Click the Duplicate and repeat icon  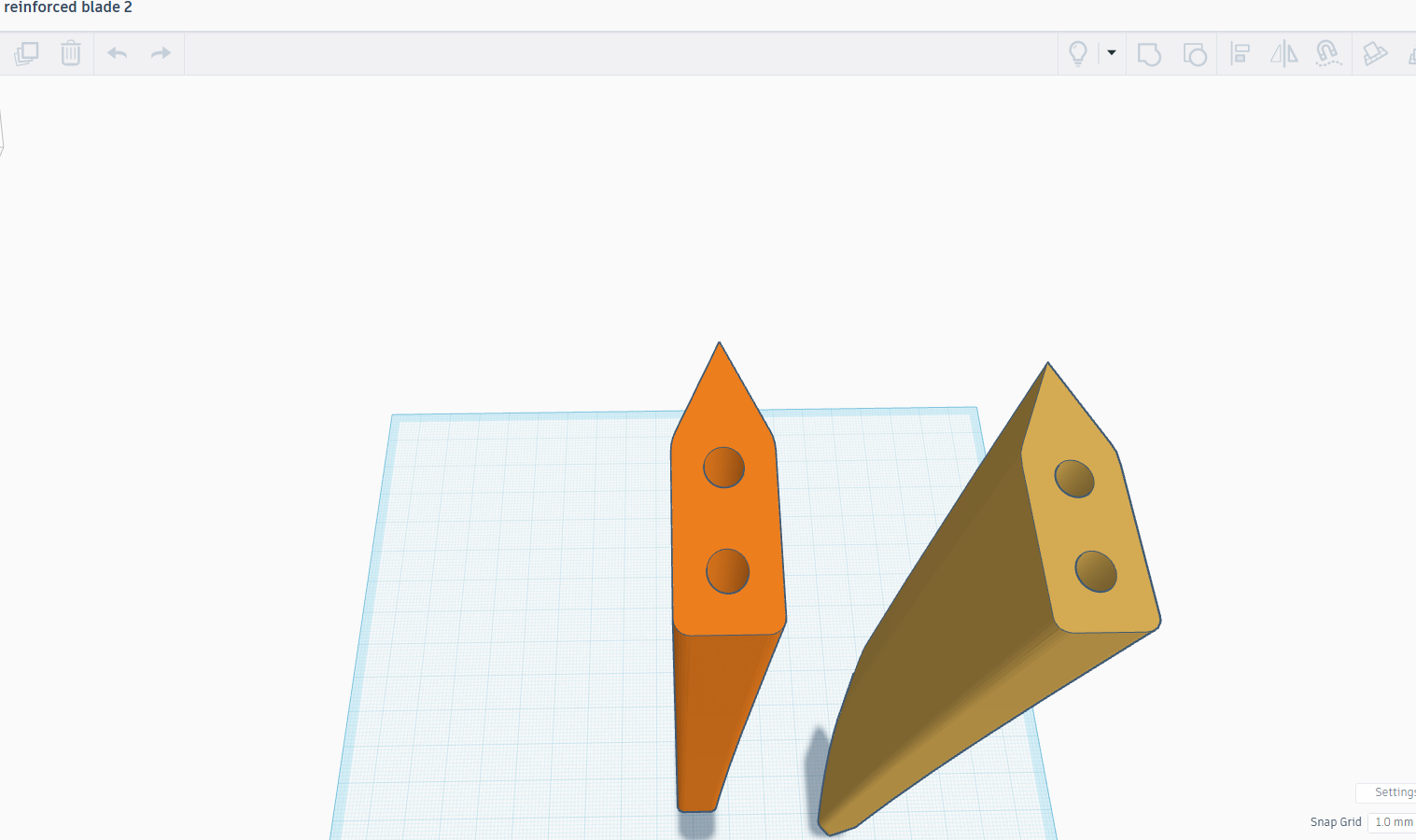(x=26, y=53)
